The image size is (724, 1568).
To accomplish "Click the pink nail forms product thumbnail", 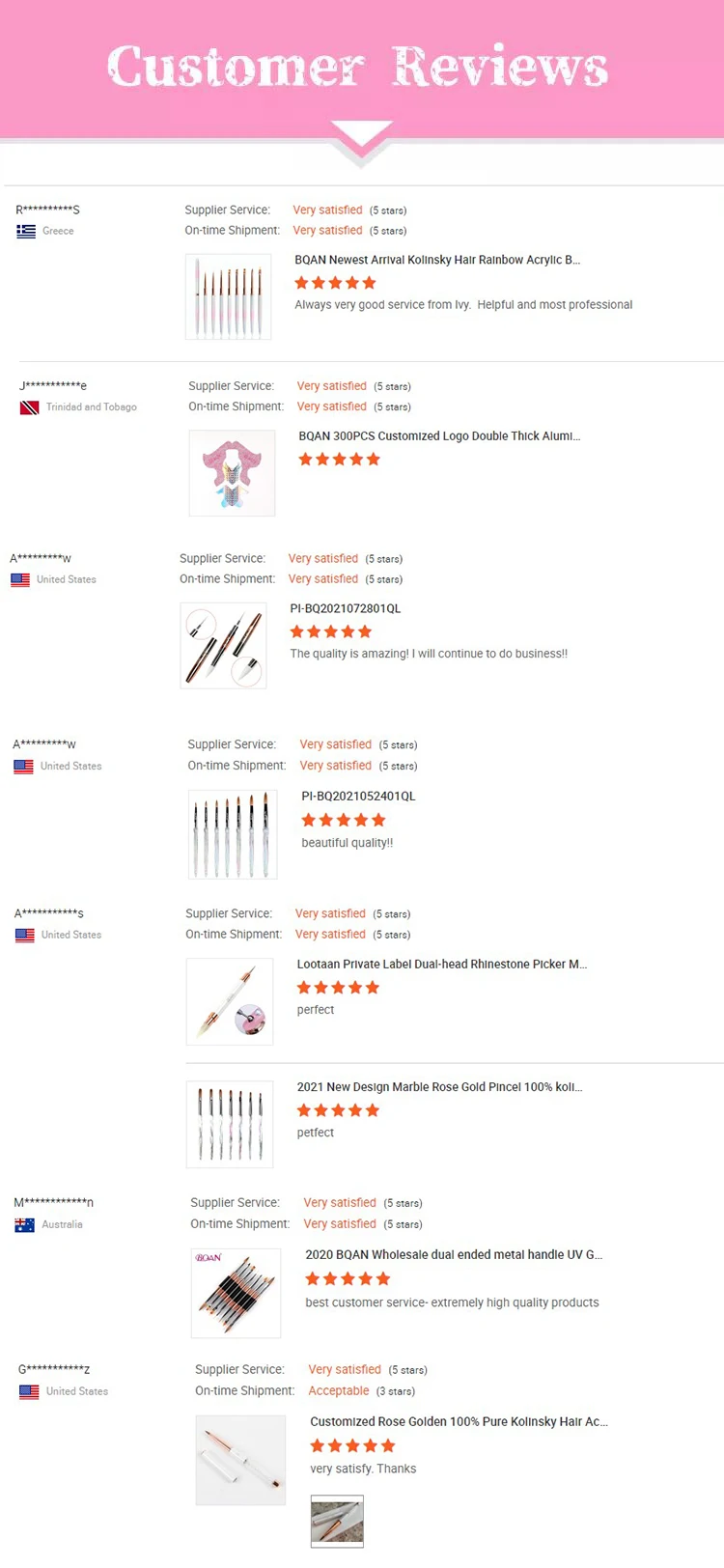I will coord(232,472).
